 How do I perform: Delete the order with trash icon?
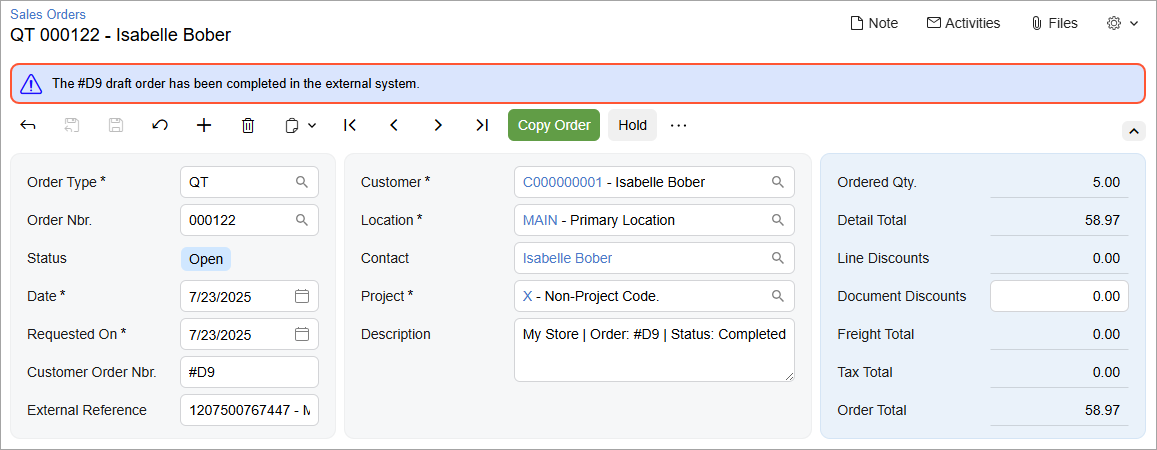(x=248, y=125)
